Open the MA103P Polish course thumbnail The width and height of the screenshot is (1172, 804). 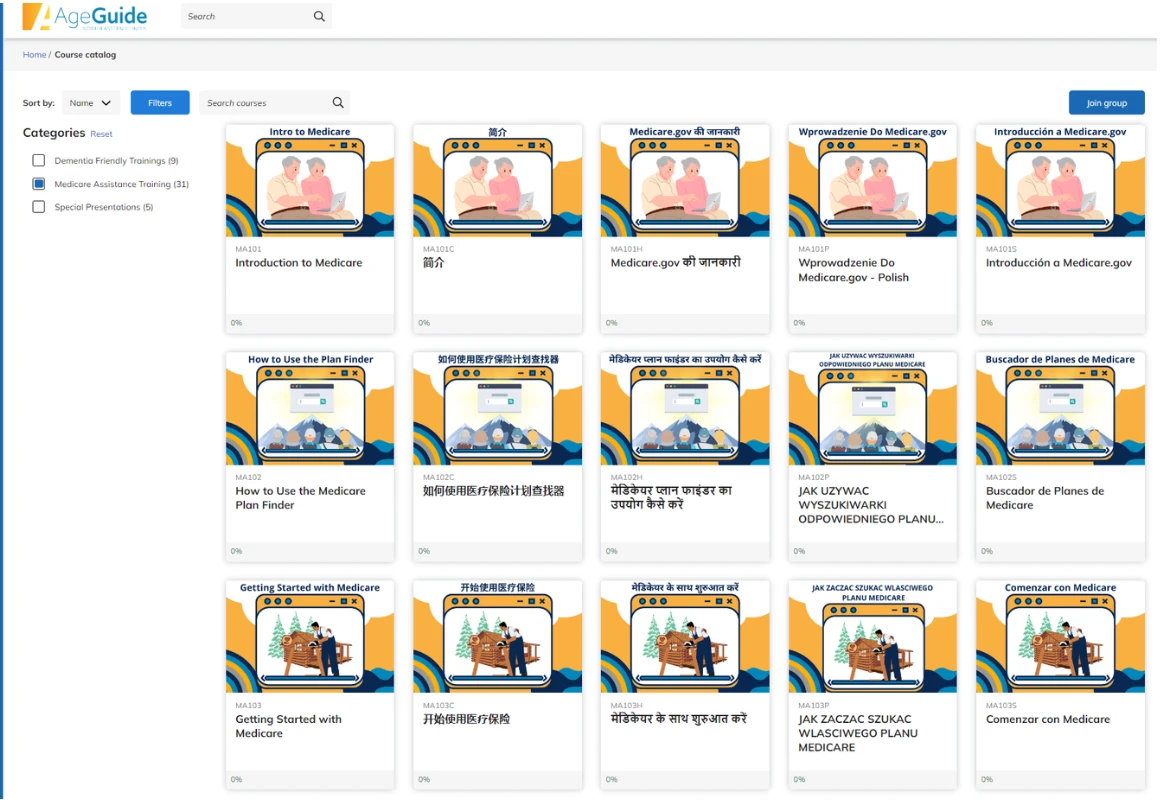[872, 637]
